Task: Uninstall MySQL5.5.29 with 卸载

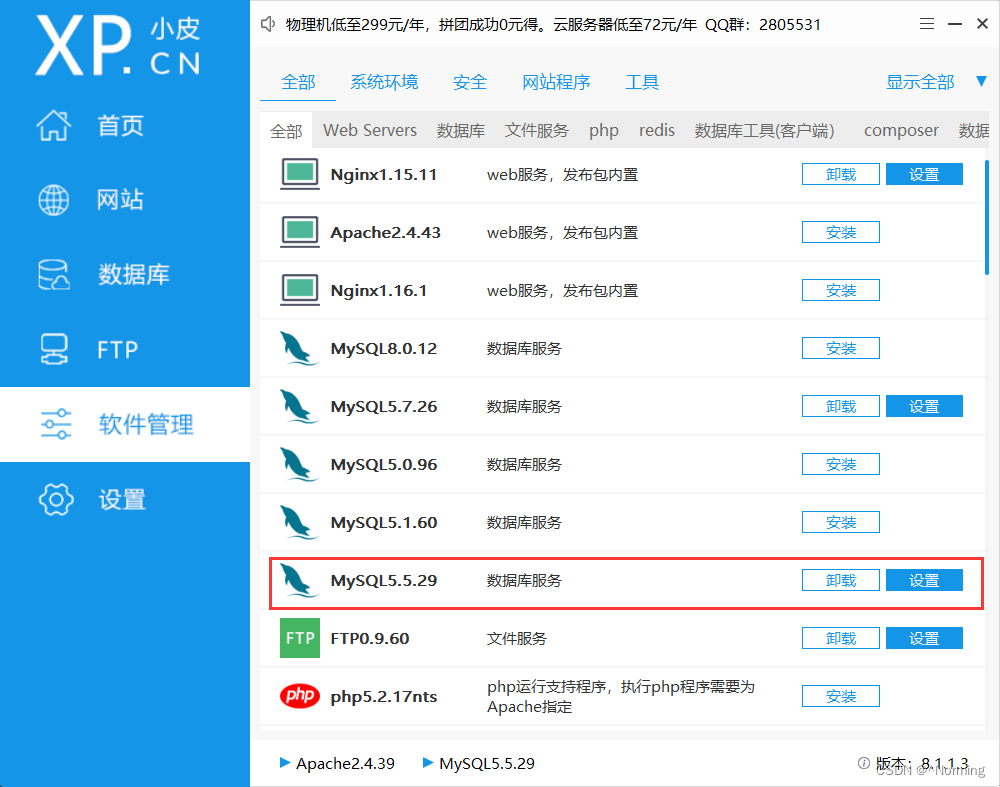Action: tap(841, 580)
